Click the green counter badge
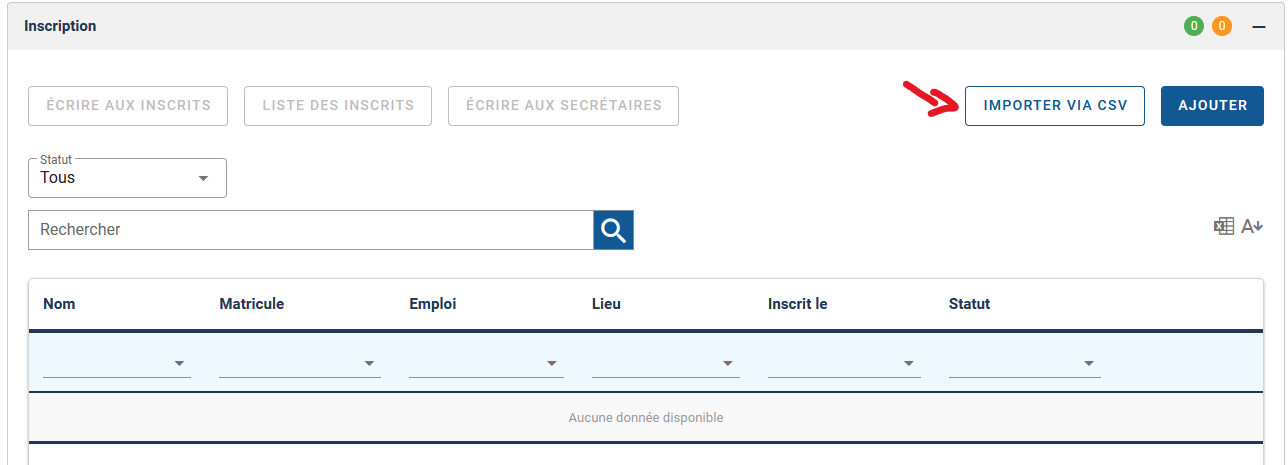Image resolution: width=1288 pixels, height=465 pixels. (1193, 27)
